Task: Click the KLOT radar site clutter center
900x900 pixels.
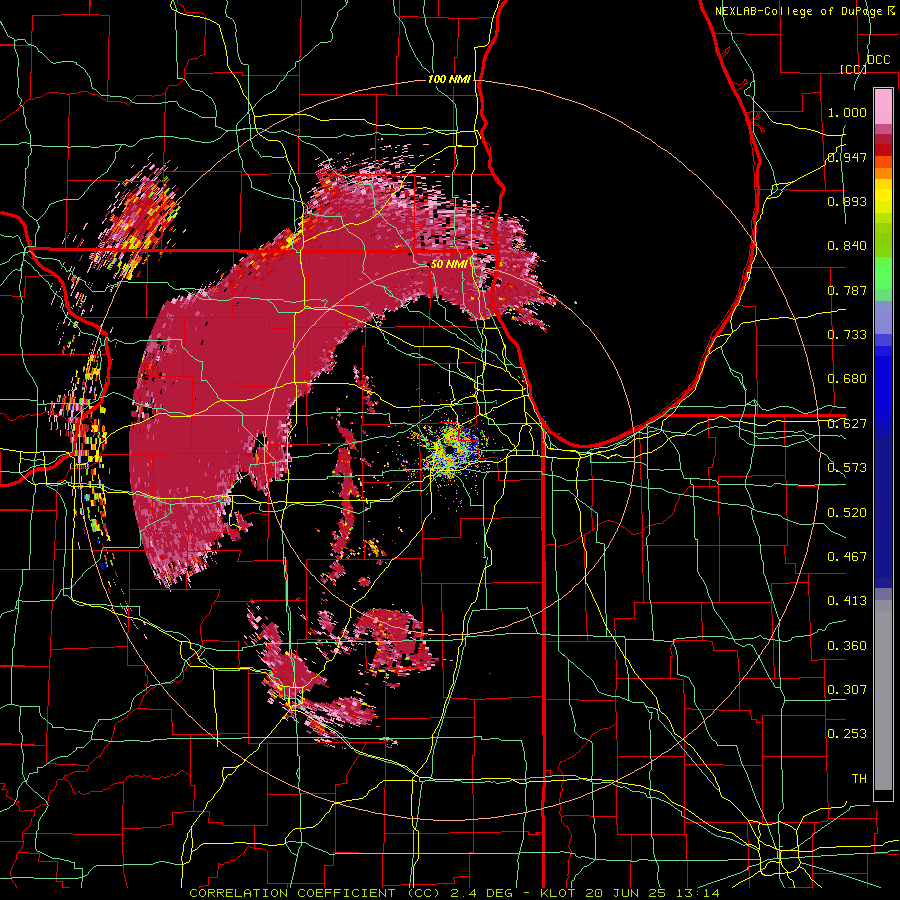Action: coord(451,448)
